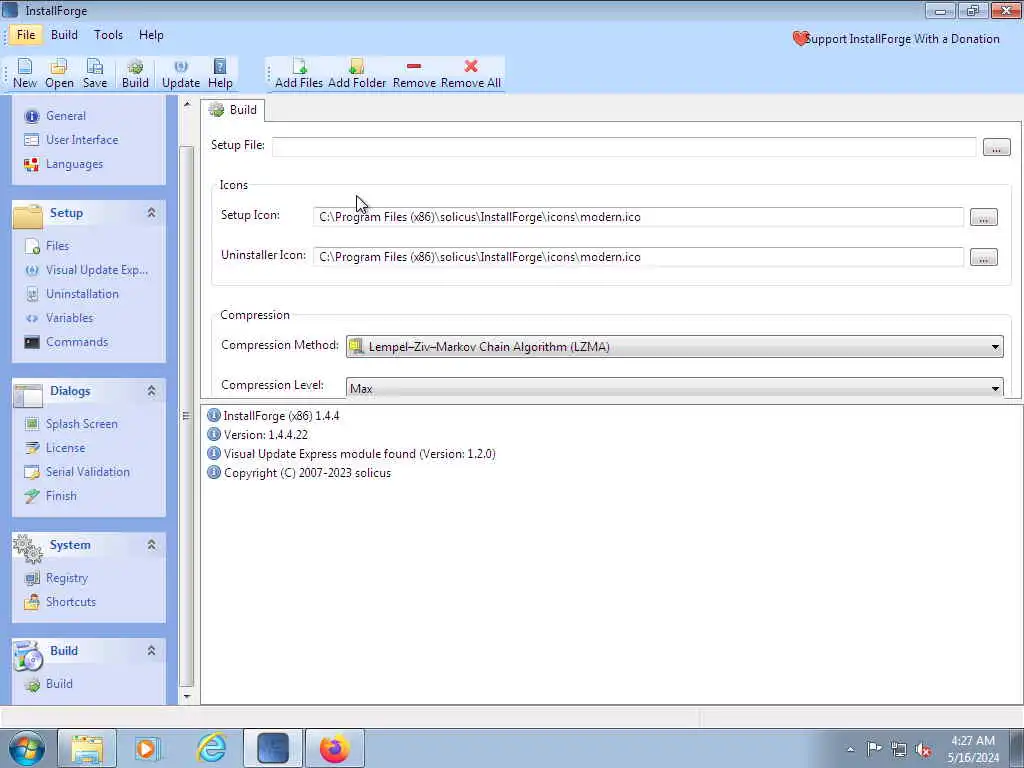Click the Windows Start button

pos(27,748)
